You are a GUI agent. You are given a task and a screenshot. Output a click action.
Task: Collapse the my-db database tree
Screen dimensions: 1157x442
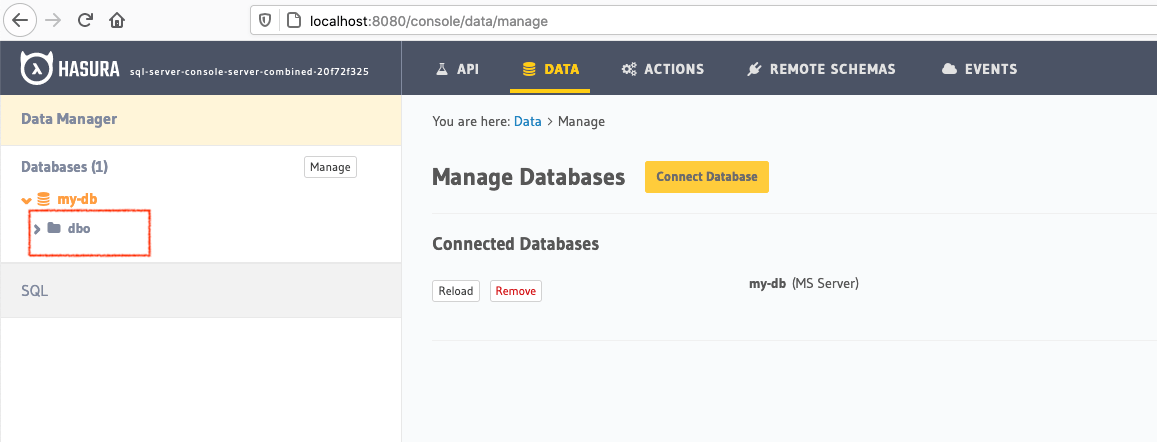pyautogui.click(x=27, y=200)
